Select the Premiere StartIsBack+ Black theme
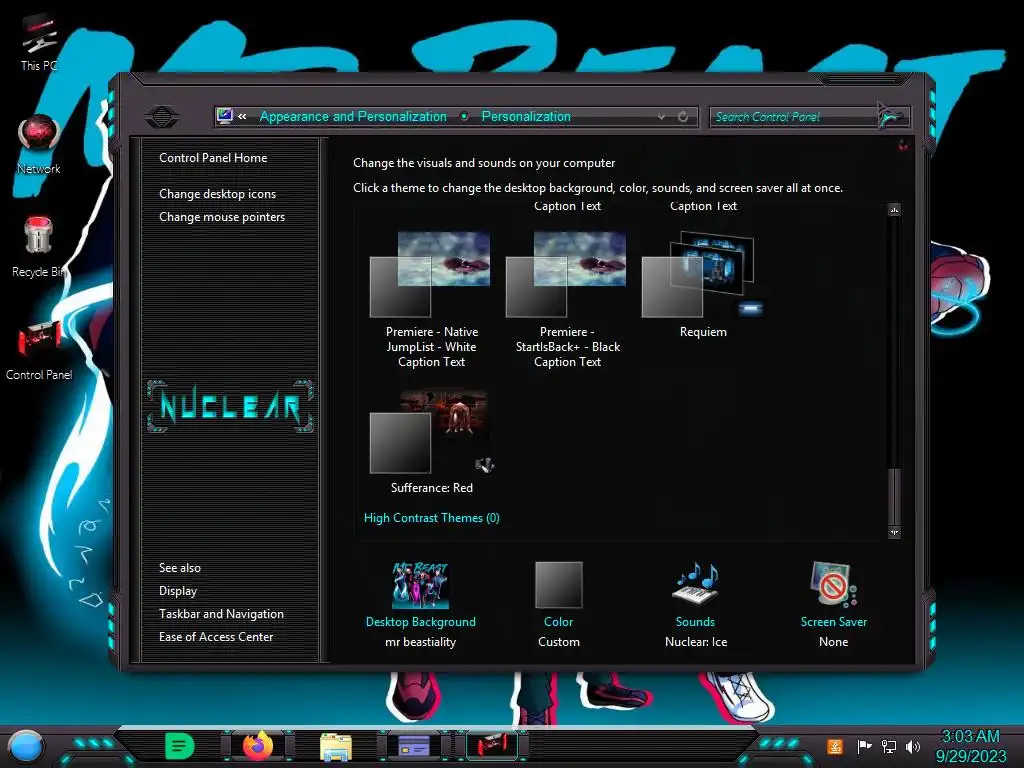 click(567, 300)
